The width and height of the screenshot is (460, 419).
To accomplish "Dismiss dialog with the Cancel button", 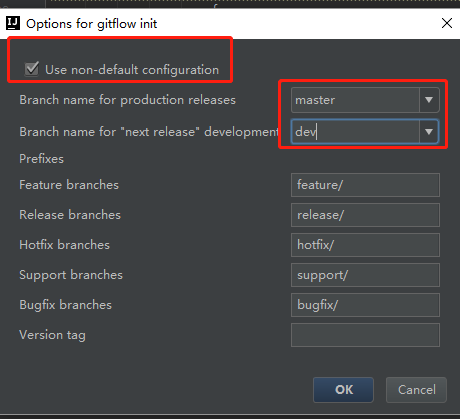I will coord(416,390).
